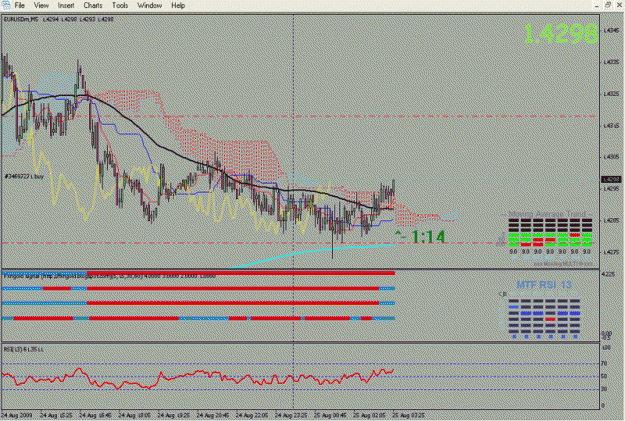The width and height of the screenshot is (625, 421).
Task: Click the red cell in MTF RSI grid
Action: click(x=550, y=320)
